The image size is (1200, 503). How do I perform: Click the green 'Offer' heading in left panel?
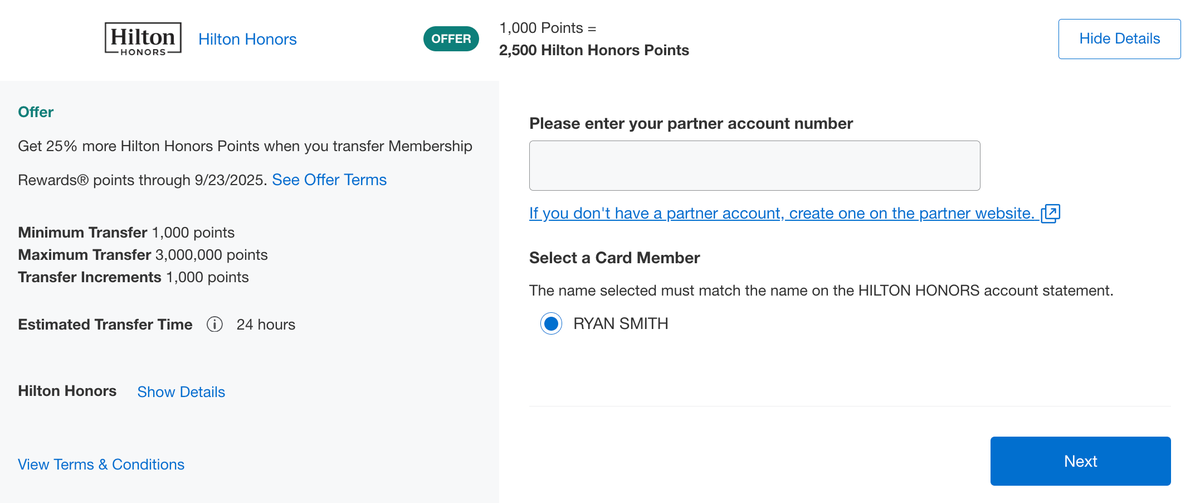36,112
